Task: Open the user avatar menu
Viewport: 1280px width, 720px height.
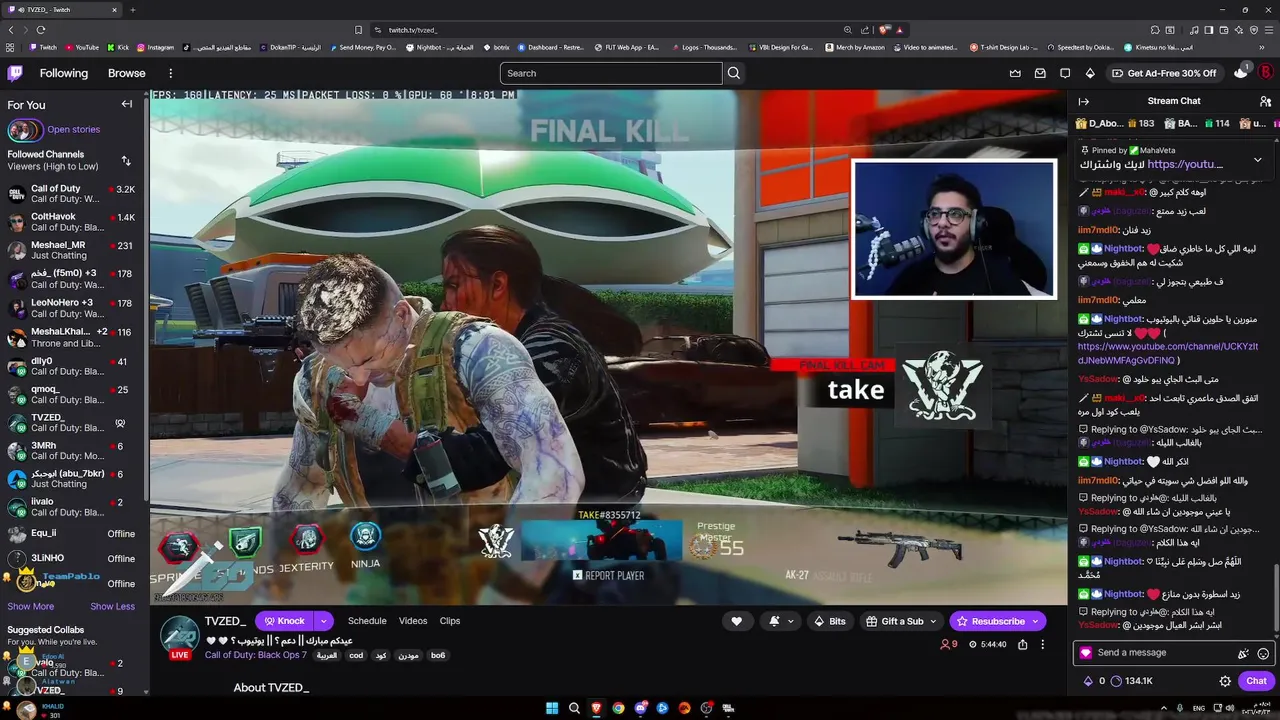Action: click(1265, 73)
